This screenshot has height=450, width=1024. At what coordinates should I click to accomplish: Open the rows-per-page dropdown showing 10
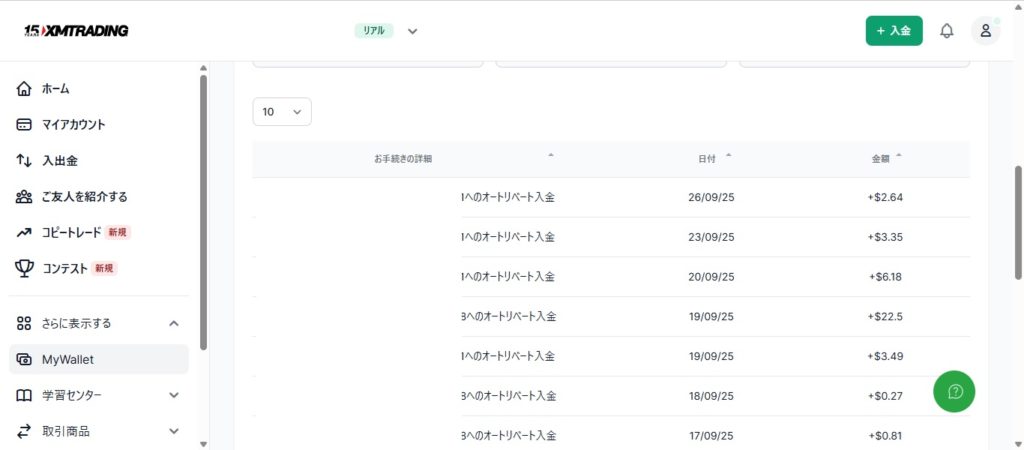282,112
